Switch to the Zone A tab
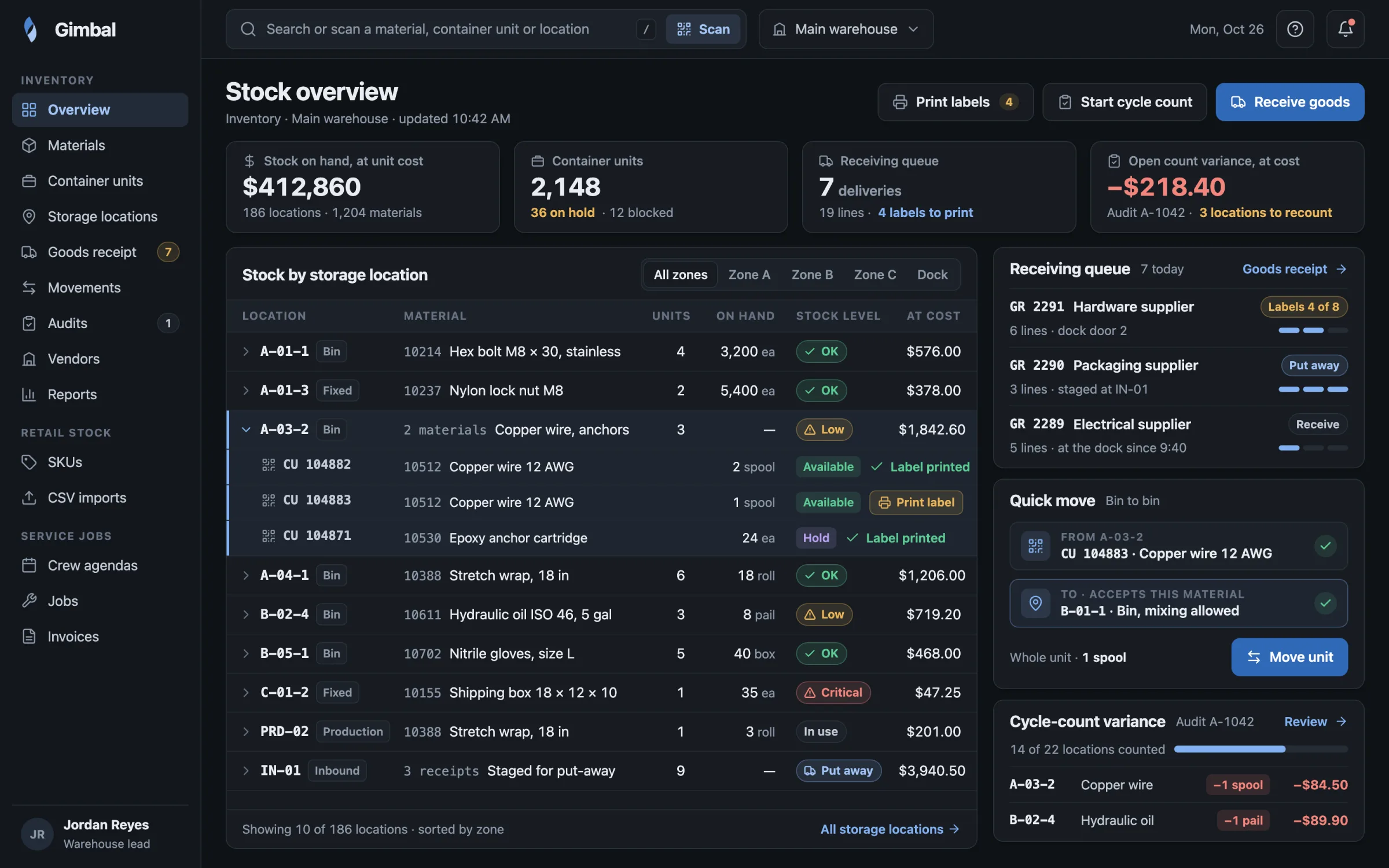1389x868 pixels. tap(749, 274)
